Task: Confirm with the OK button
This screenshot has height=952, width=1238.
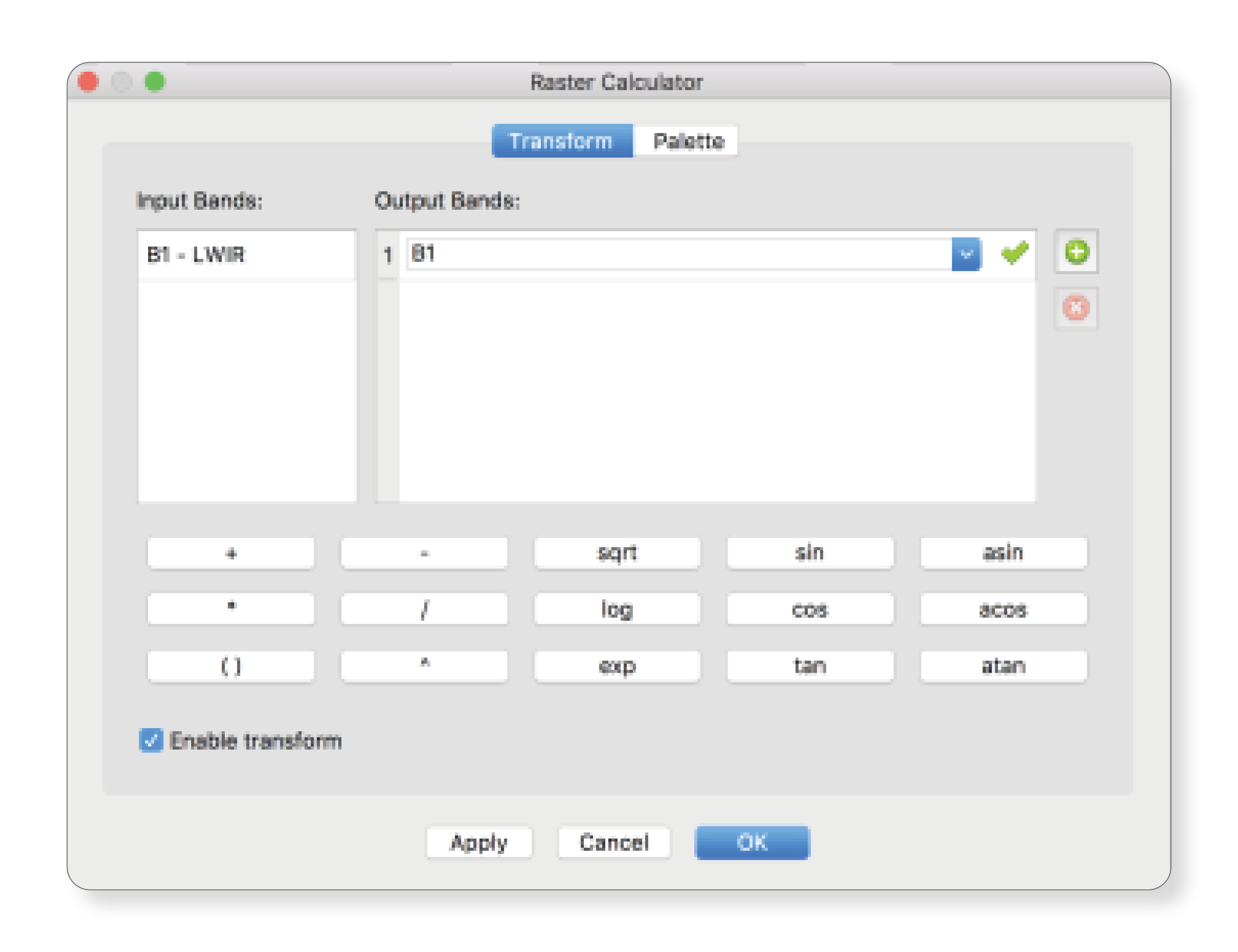Action: tap(752, 843)
